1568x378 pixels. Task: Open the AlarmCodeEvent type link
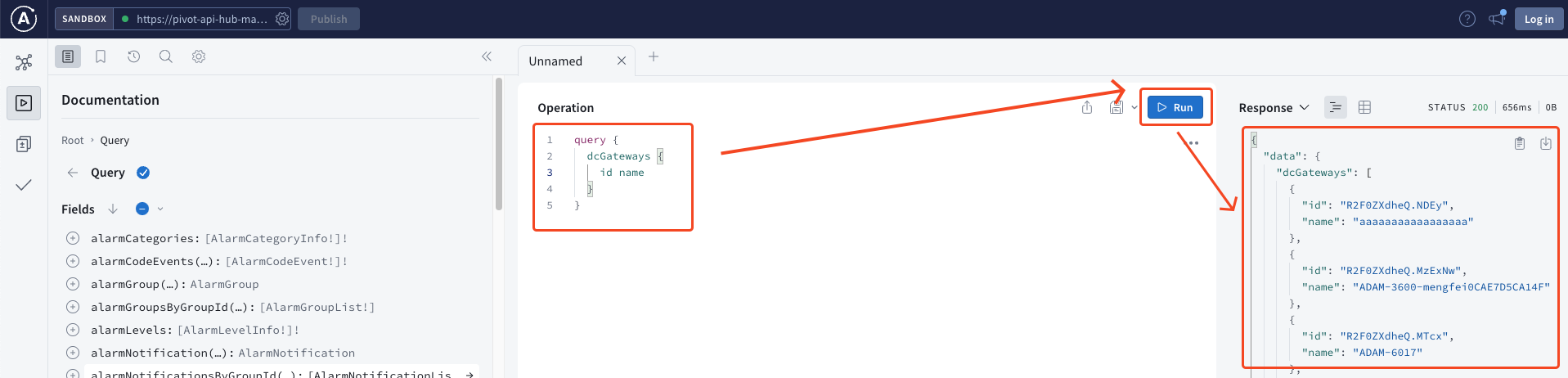[286, 261]
